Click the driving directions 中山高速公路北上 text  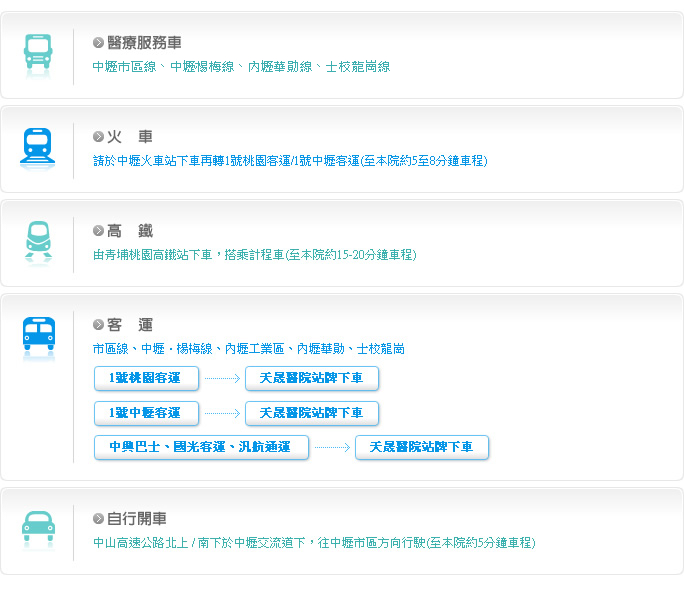[314, 542]
